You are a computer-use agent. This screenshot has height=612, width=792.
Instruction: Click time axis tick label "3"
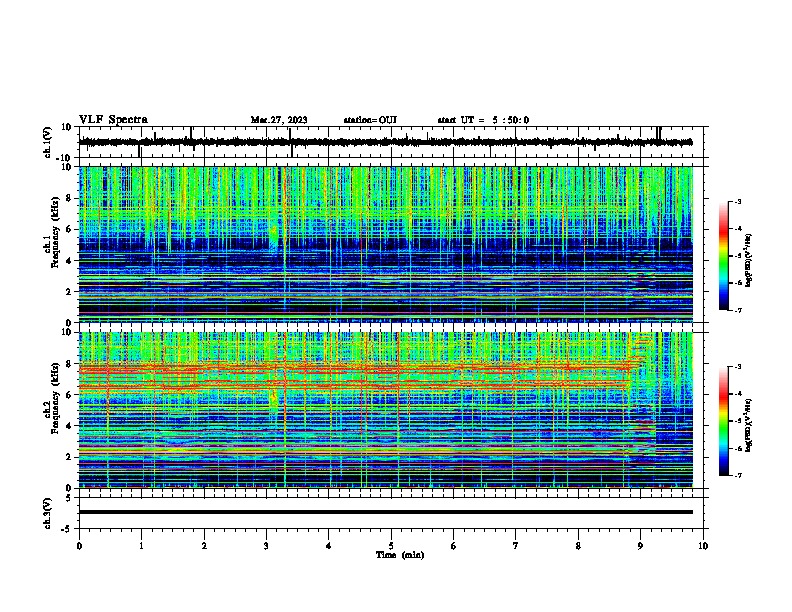click(x=266, y=546)
